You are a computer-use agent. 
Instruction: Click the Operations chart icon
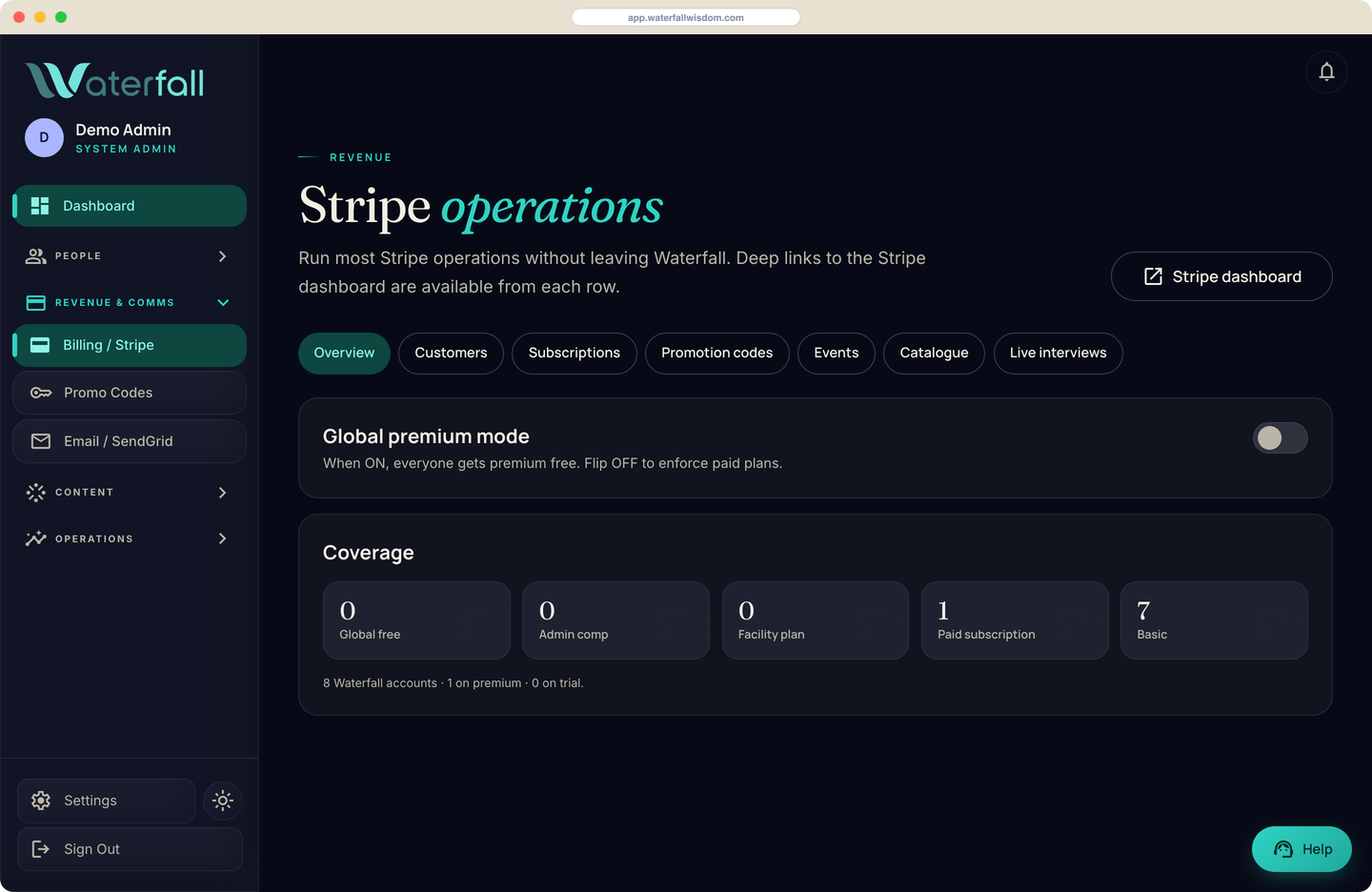(x=36, y=538)
